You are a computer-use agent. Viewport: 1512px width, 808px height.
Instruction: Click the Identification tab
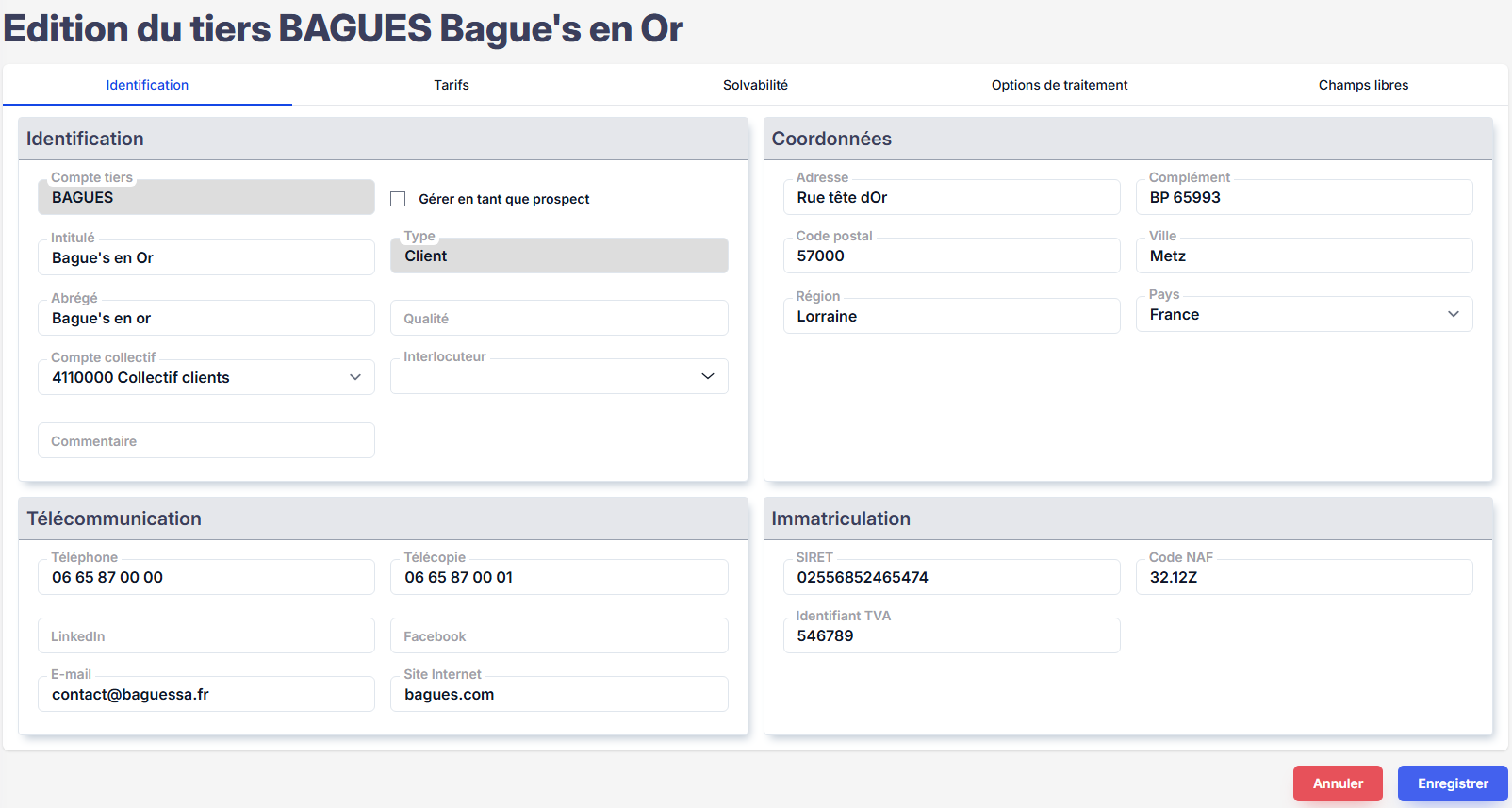tap(147, 85)
